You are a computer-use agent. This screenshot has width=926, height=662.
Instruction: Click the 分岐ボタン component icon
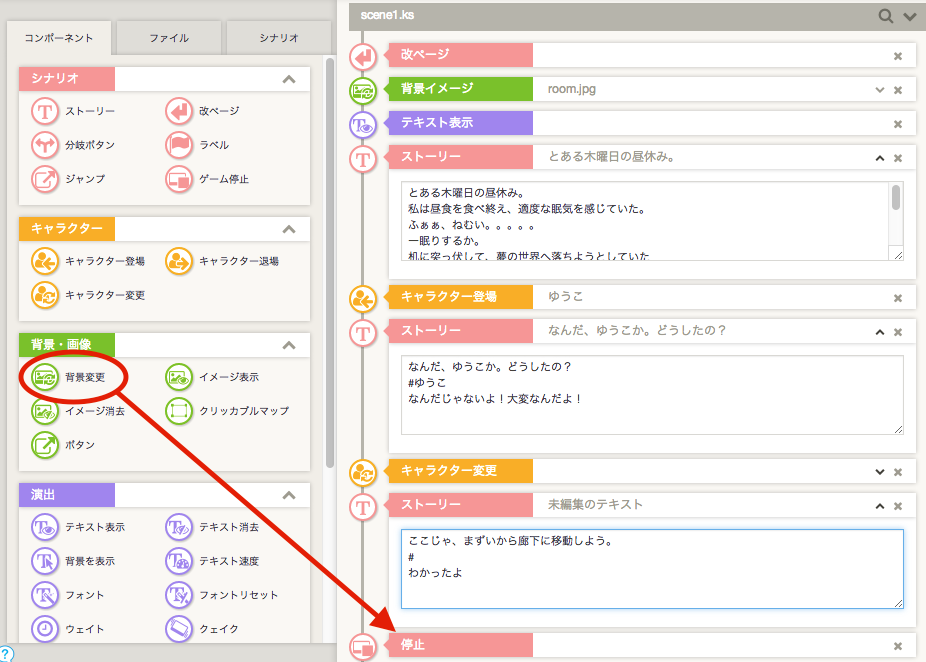point(46,145)
